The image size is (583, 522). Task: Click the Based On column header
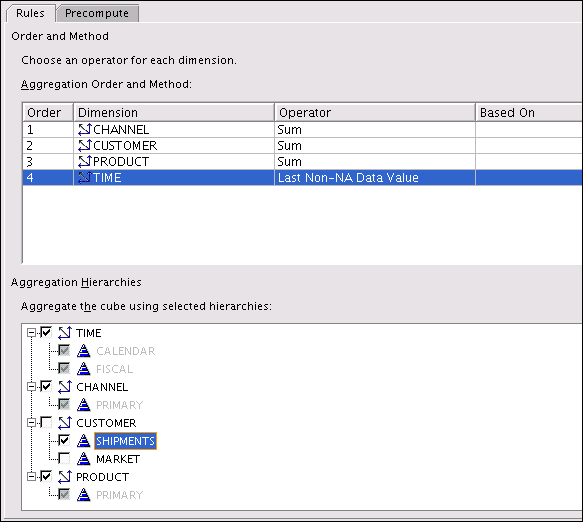(x=529, y=112)
